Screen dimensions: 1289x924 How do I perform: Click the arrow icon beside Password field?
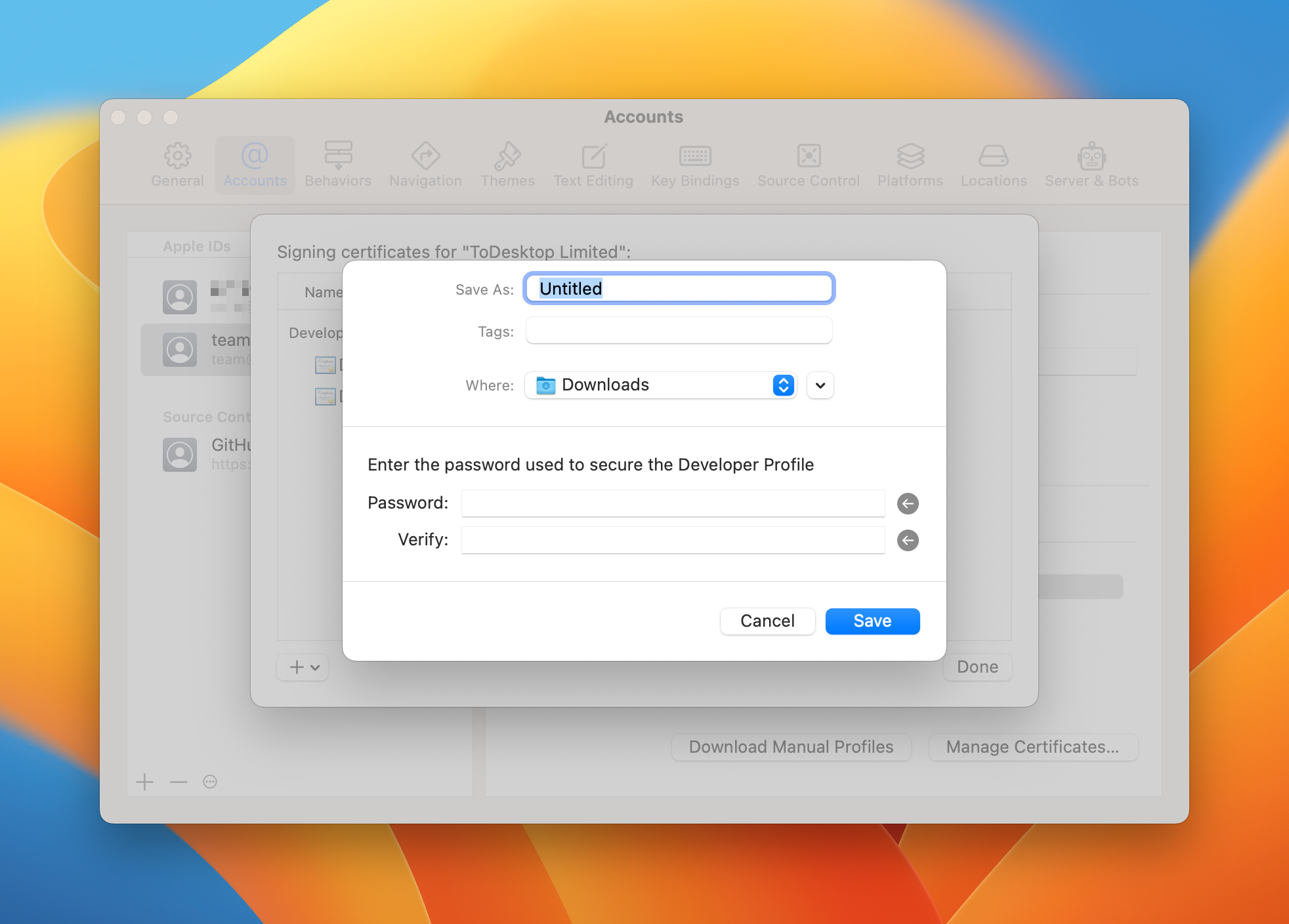pos(908,503)
